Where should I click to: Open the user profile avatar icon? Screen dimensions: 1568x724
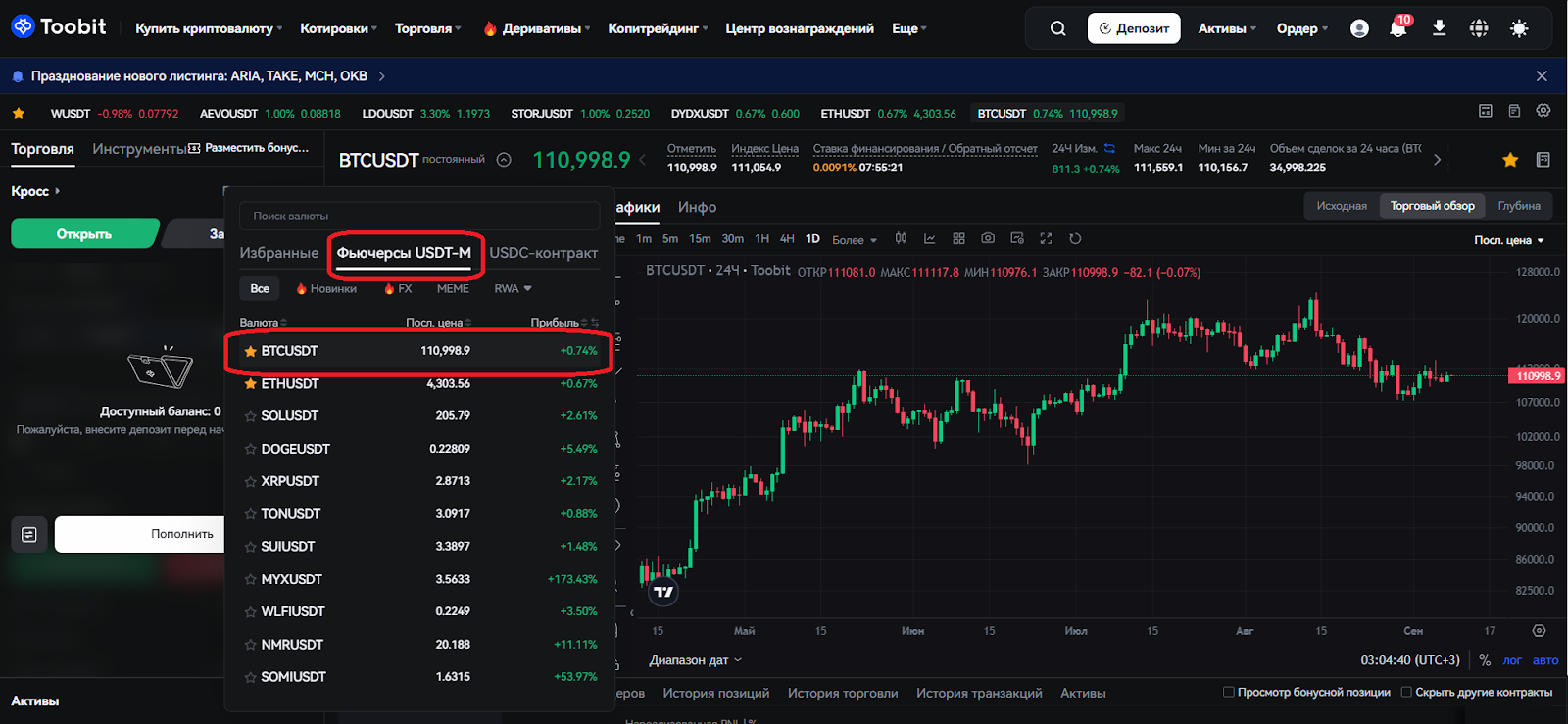[1359, 28]
